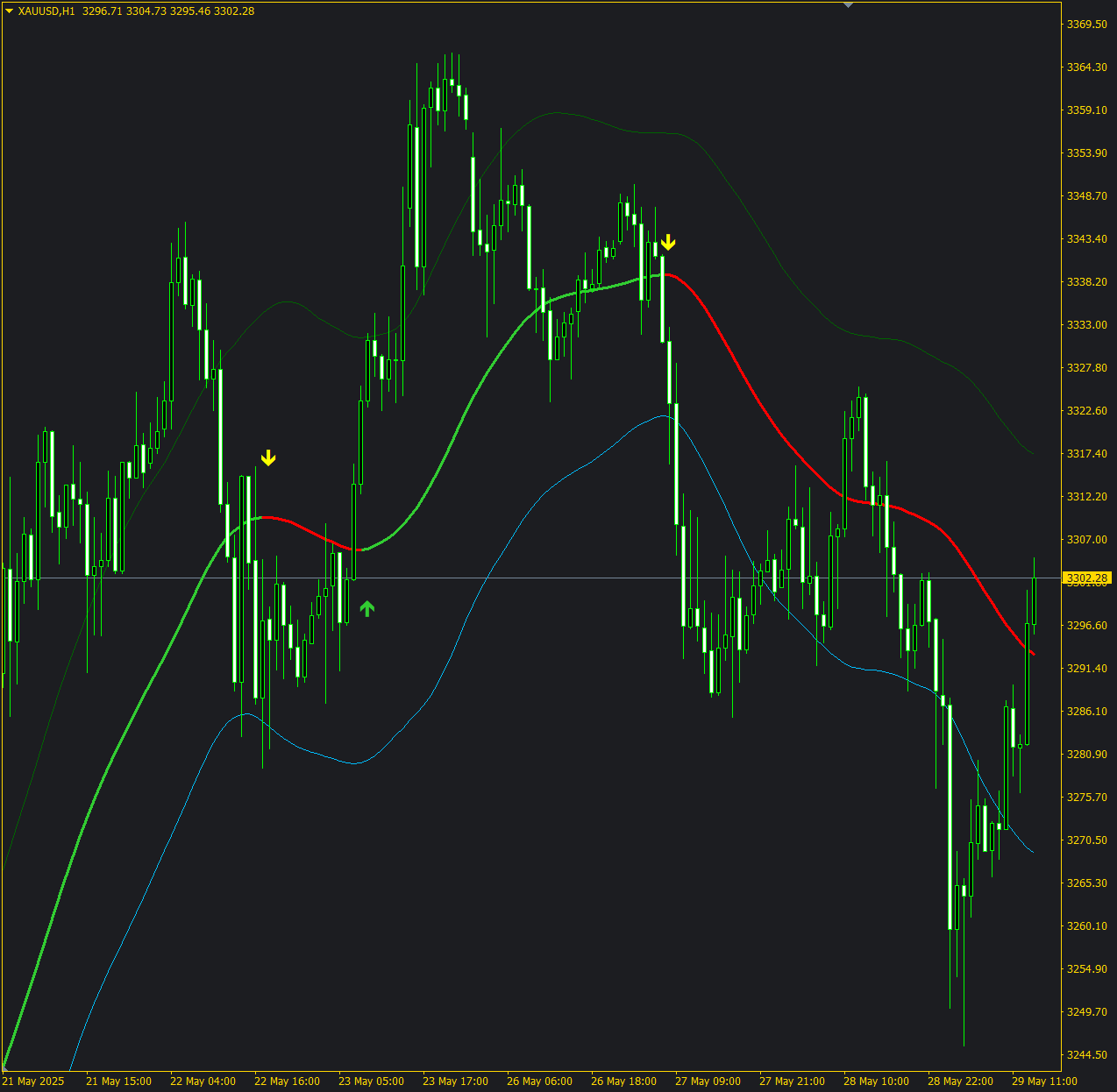Click the 28 May 22:00 time label
Image resolution: width=1117 pixels, height=1092 pixels.
960,1081
